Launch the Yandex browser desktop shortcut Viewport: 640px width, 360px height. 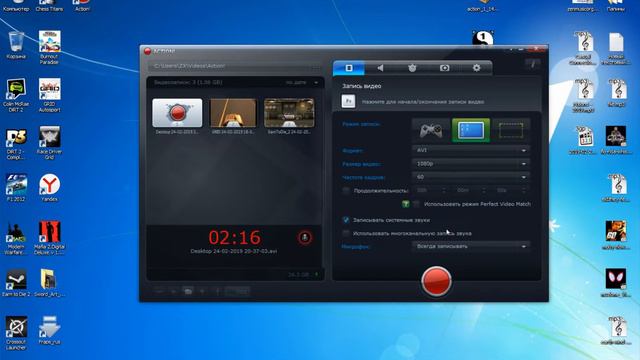click(x=49, y=188)
